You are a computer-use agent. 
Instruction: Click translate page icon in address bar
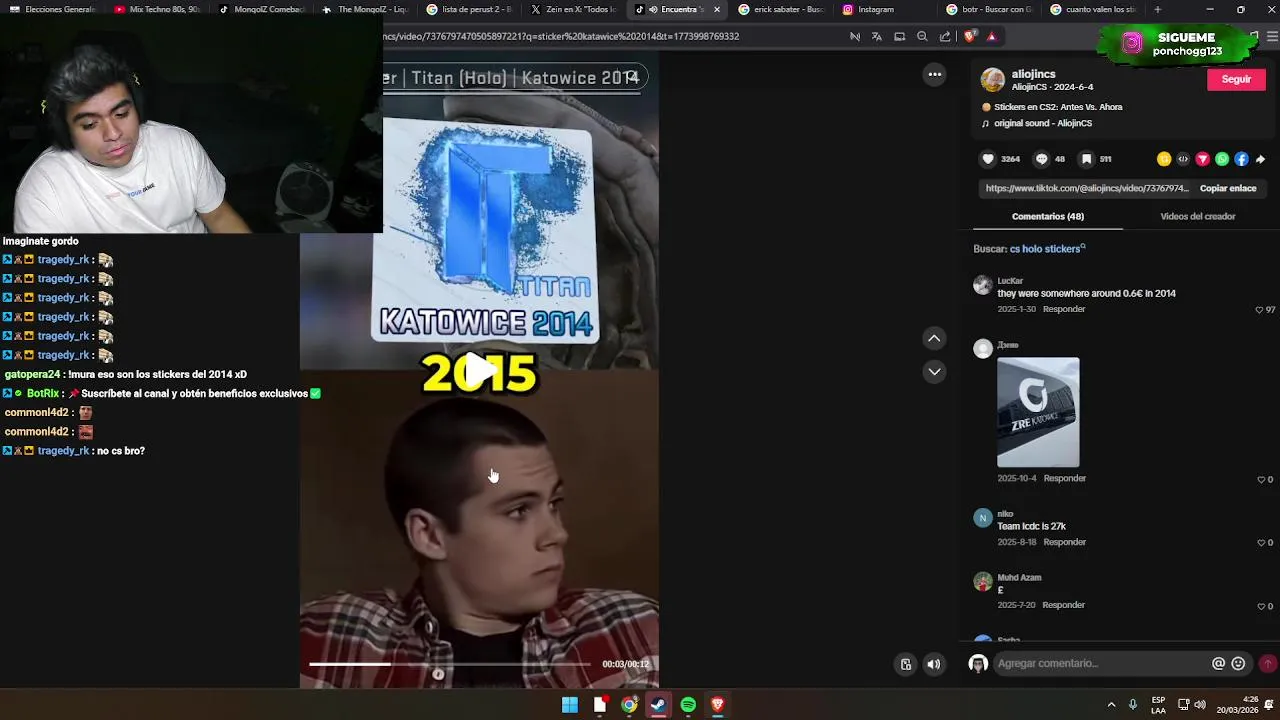(x=877, y=36)
